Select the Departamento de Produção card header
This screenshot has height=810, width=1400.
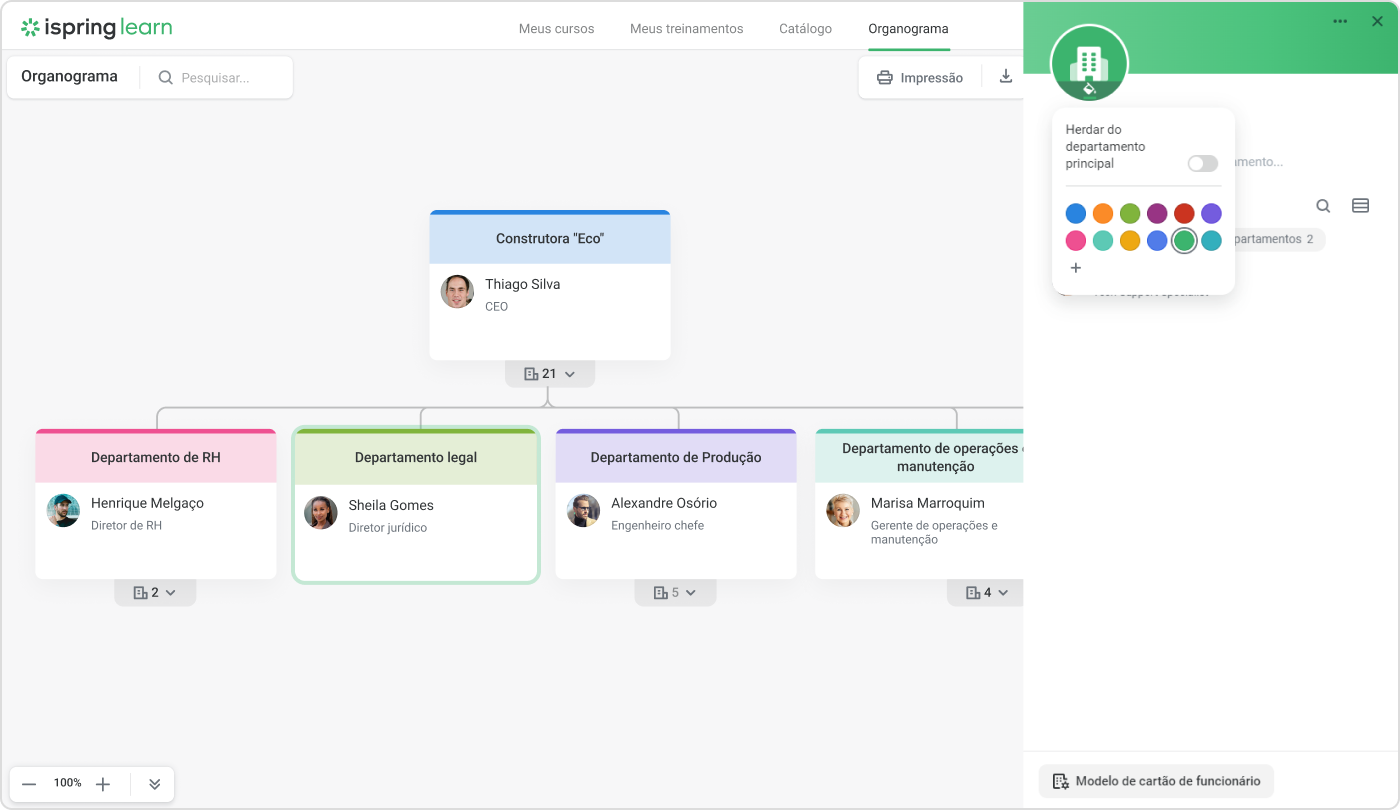click(x=676, y=457)
